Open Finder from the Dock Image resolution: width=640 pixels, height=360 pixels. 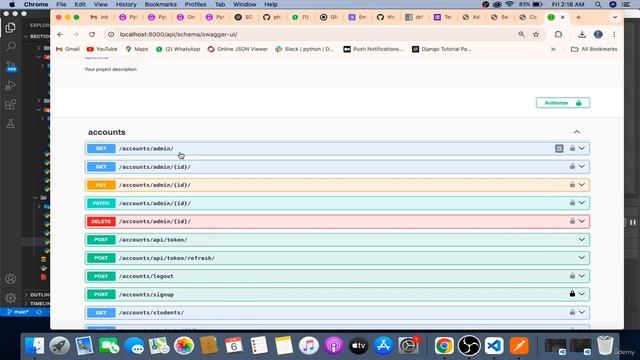35,346
